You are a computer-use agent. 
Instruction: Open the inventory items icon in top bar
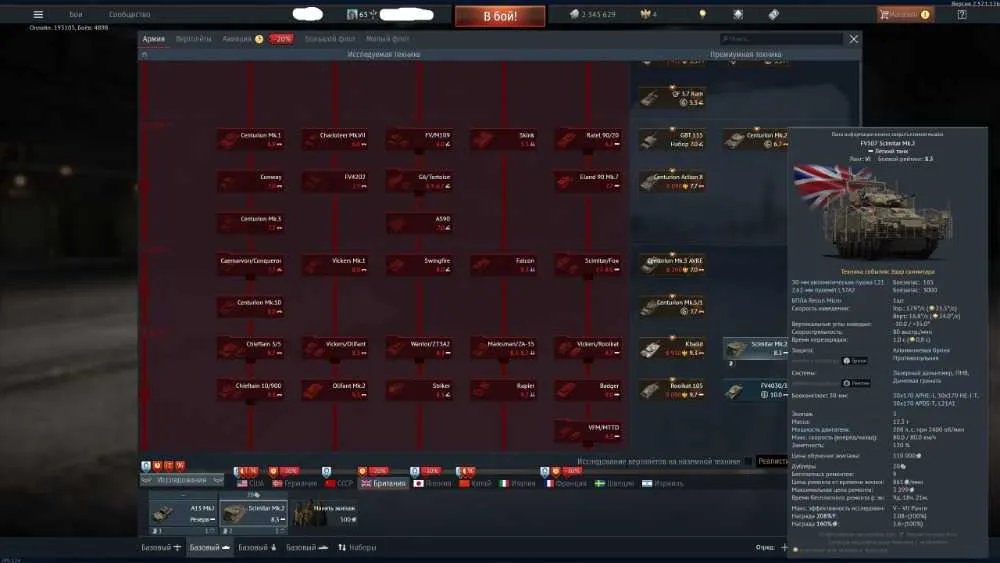pos(773,14)
